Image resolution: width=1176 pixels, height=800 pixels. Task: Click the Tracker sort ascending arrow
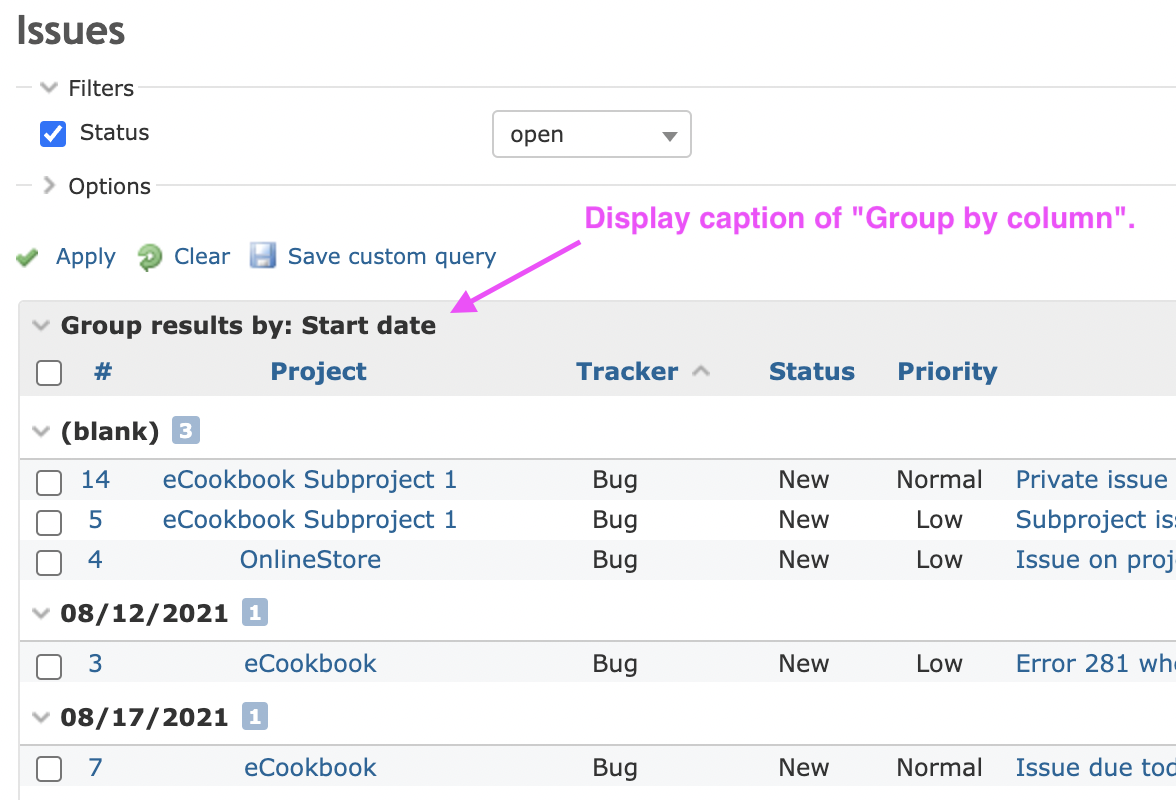click(x=700, y=370)
